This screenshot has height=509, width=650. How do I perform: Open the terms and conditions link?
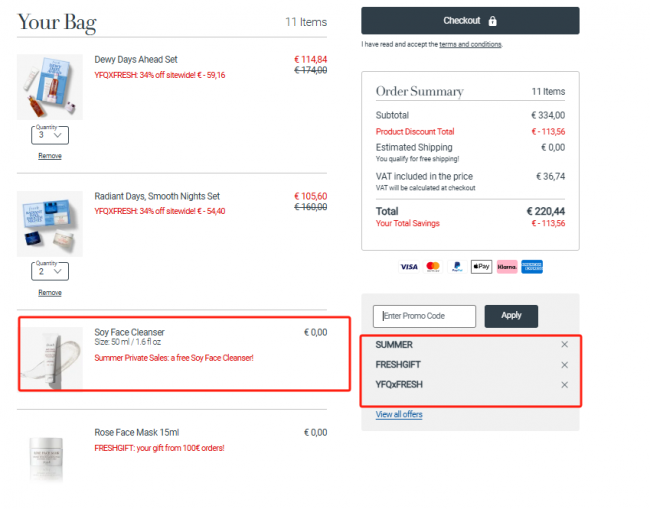pos(470,44)
